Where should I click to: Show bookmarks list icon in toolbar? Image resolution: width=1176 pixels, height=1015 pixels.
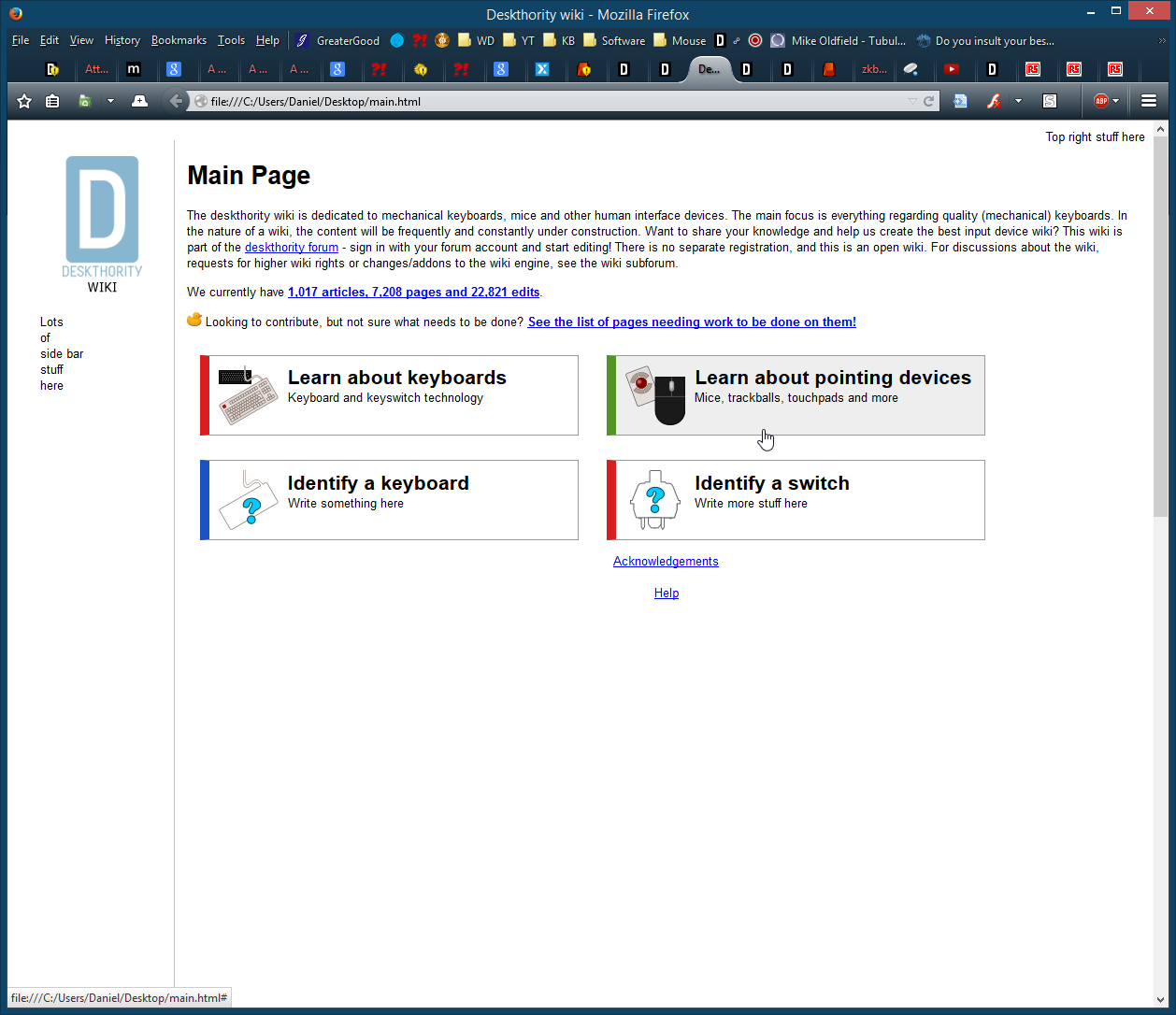coord(52,101)
